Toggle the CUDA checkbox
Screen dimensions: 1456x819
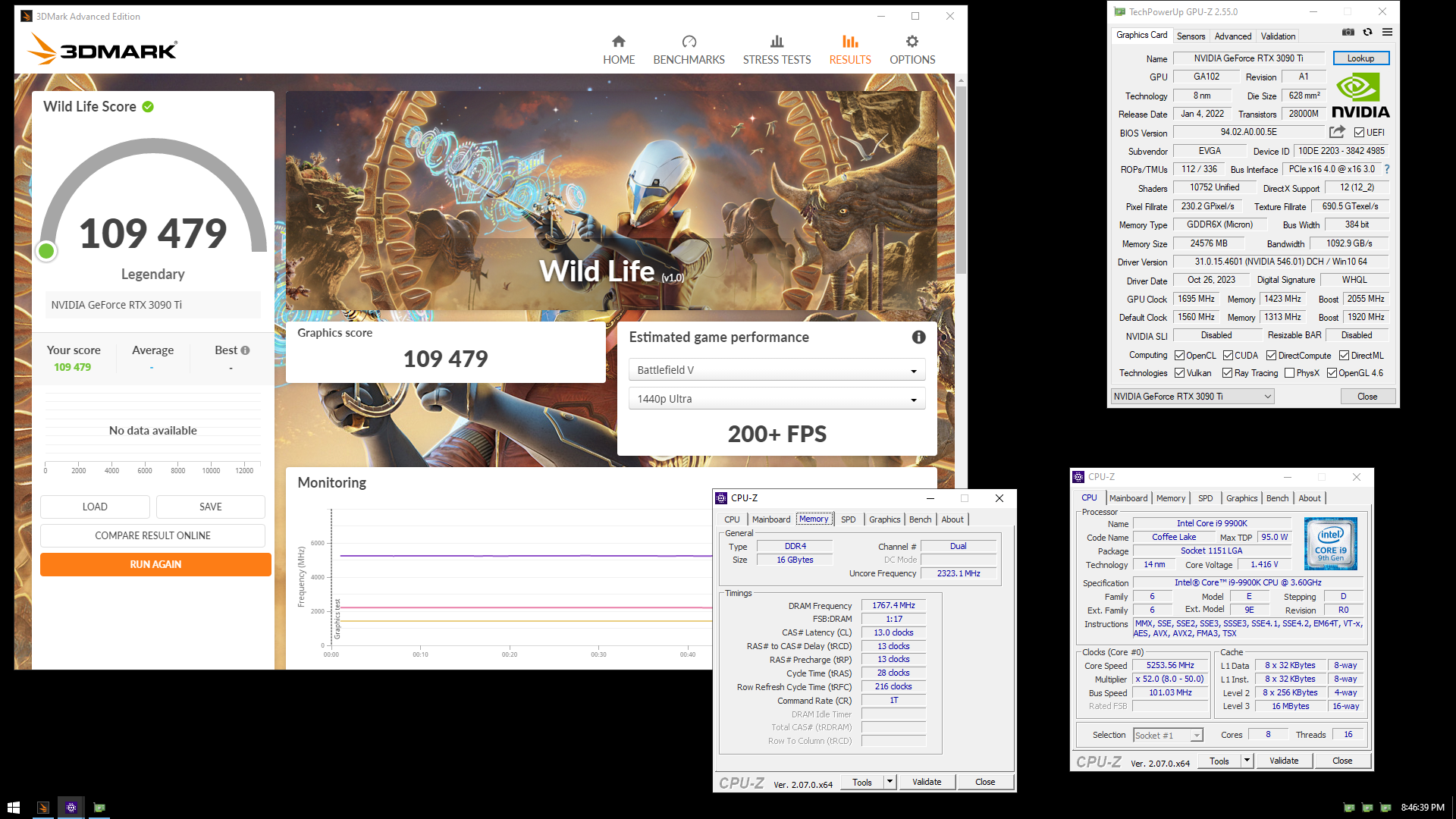[1228, 356]
